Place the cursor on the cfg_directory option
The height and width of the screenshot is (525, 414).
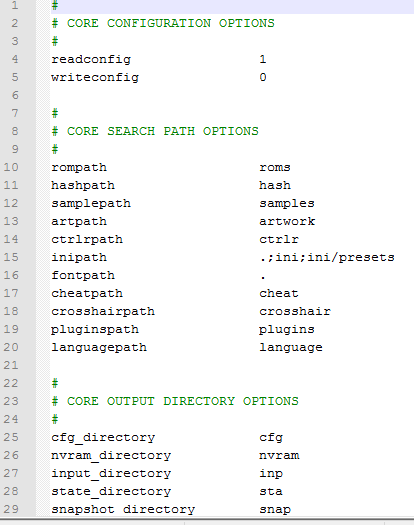(x=103, y=438)
